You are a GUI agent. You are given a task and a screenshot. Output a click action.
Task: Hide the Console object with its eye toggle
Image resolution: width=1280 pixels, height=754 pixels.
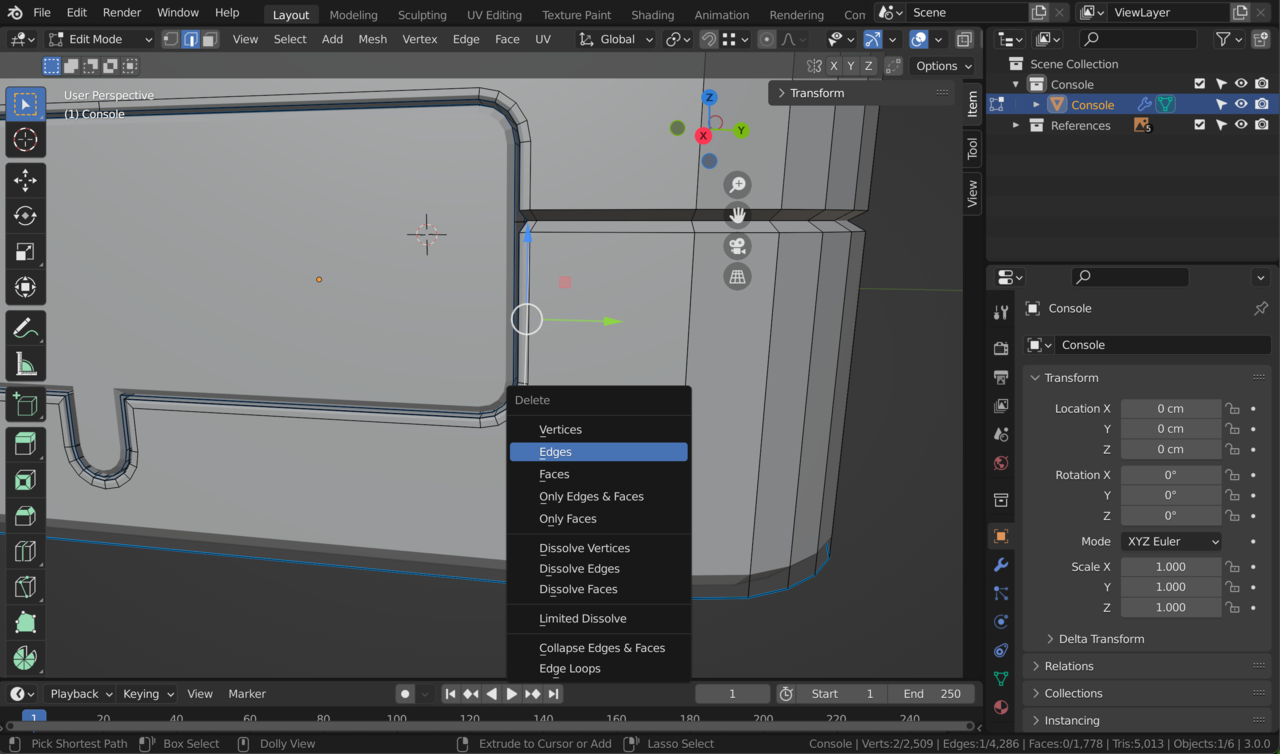(1240, 104)
